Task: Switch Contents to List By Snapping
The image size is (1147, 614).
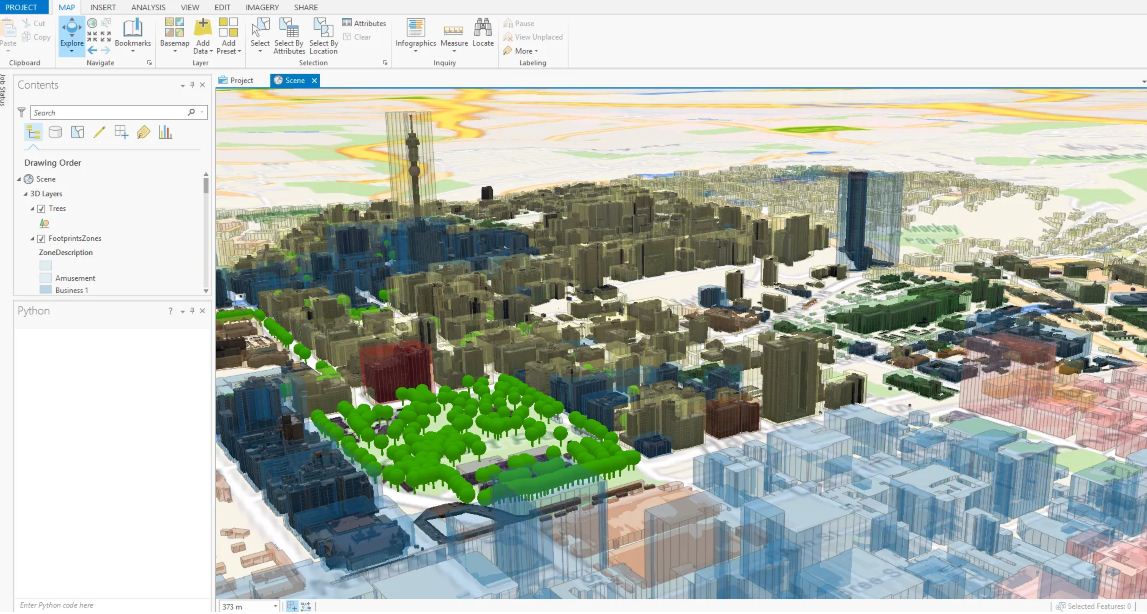Action: pyautogui.click(x=121, y=132)
